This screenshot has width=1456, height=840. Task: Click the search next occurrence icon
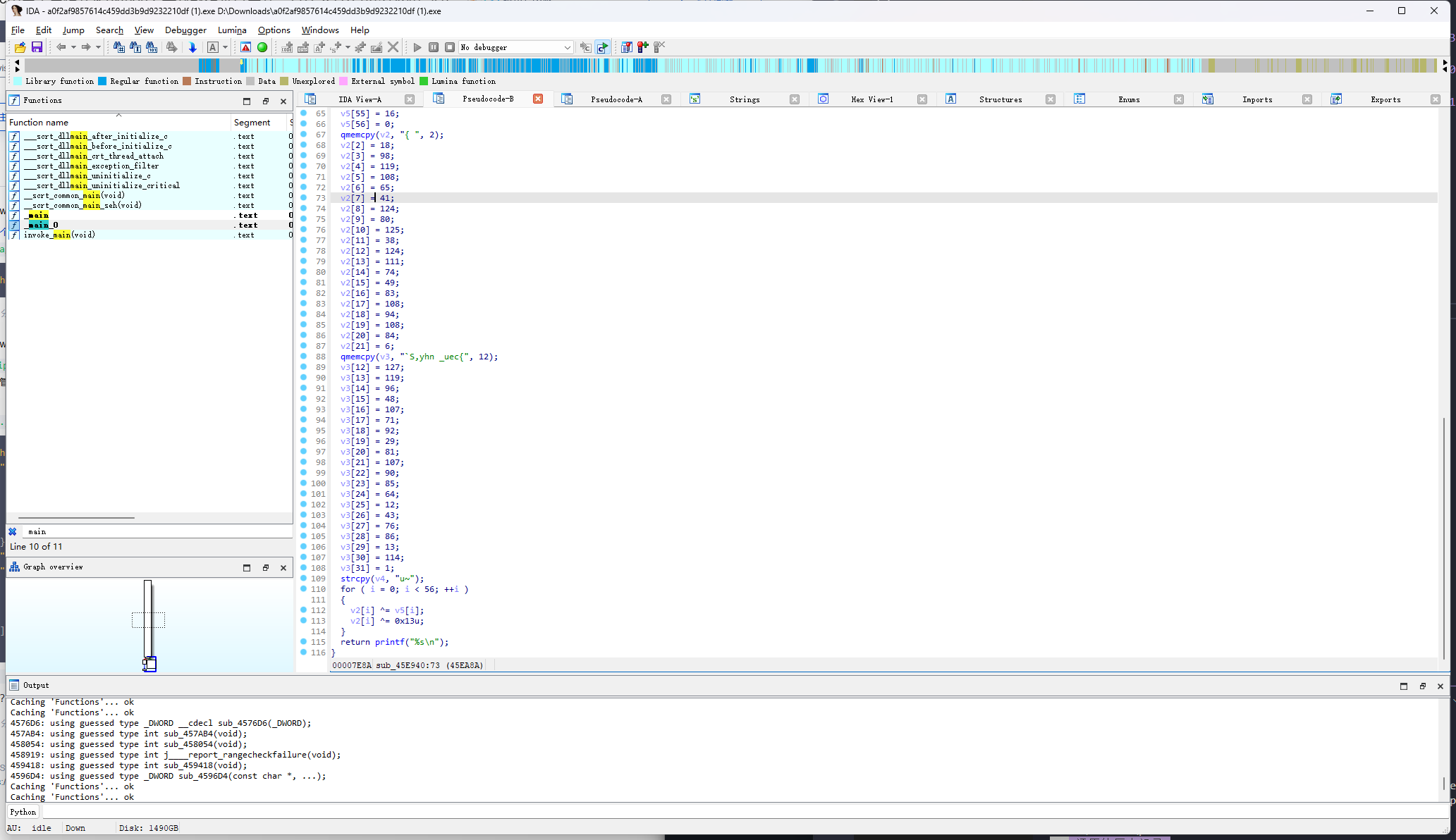[x=171, y=47]
